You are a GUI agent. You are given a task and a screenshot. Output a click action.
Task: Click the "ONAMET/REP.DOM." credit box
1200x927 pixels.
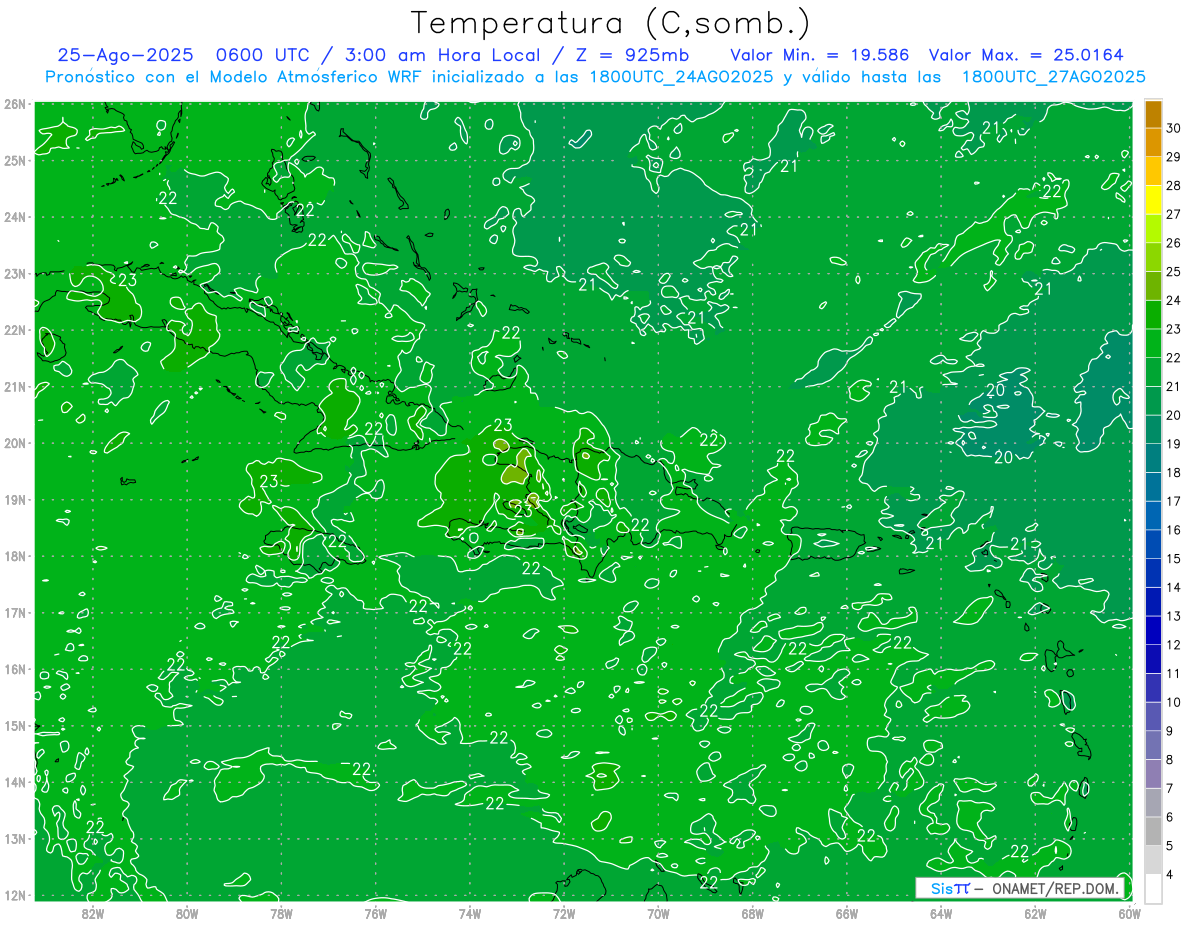[x=1020, y=888]
